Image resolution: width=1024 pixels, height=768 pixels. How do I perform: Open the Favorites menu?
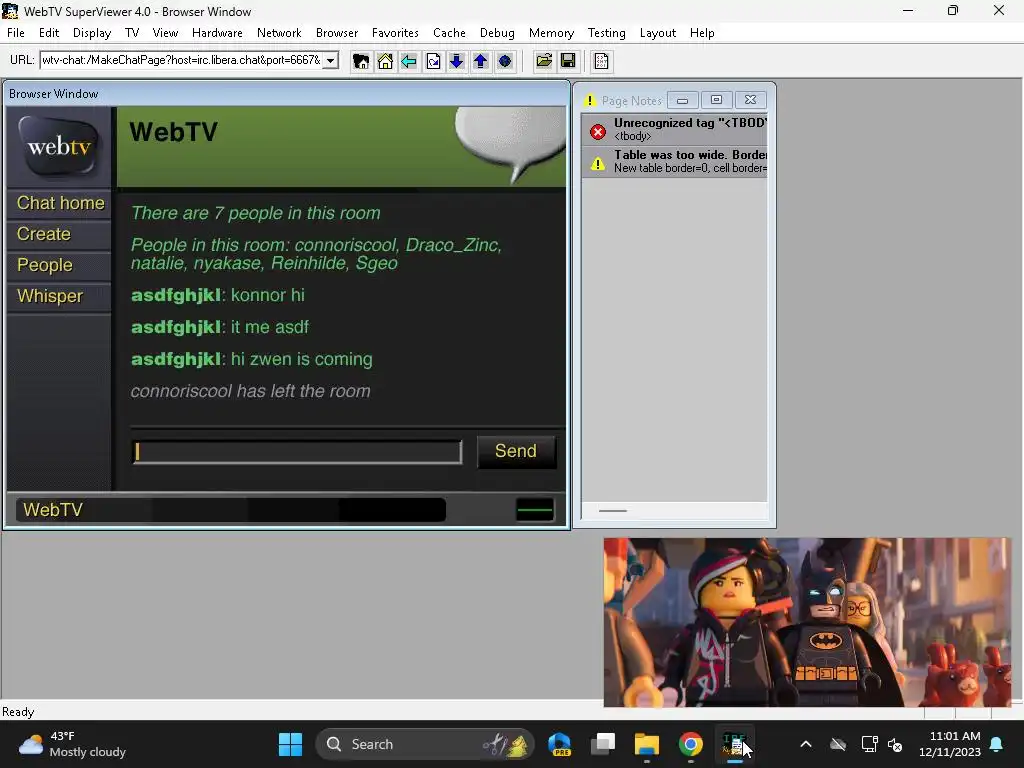tap(395, 33)
